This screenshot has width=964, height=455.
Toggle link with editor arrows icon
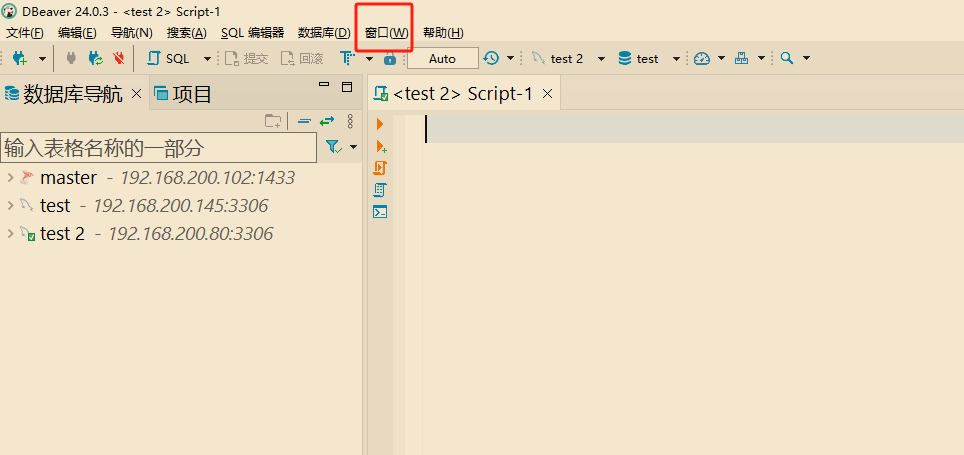pyautogui.click(x=327, y=121)
